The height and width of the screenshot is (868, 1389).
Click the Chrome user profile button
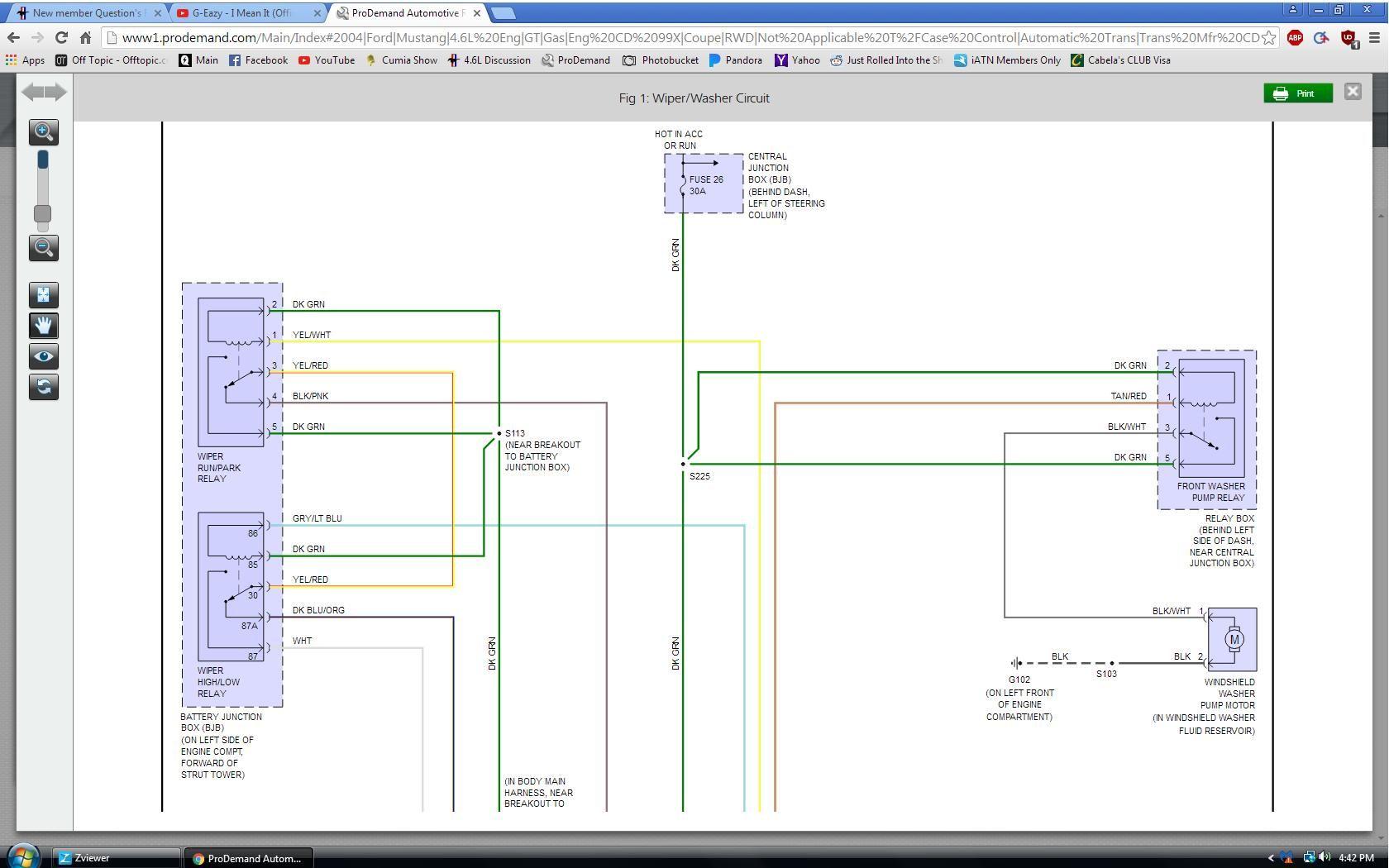(1292, 10)
